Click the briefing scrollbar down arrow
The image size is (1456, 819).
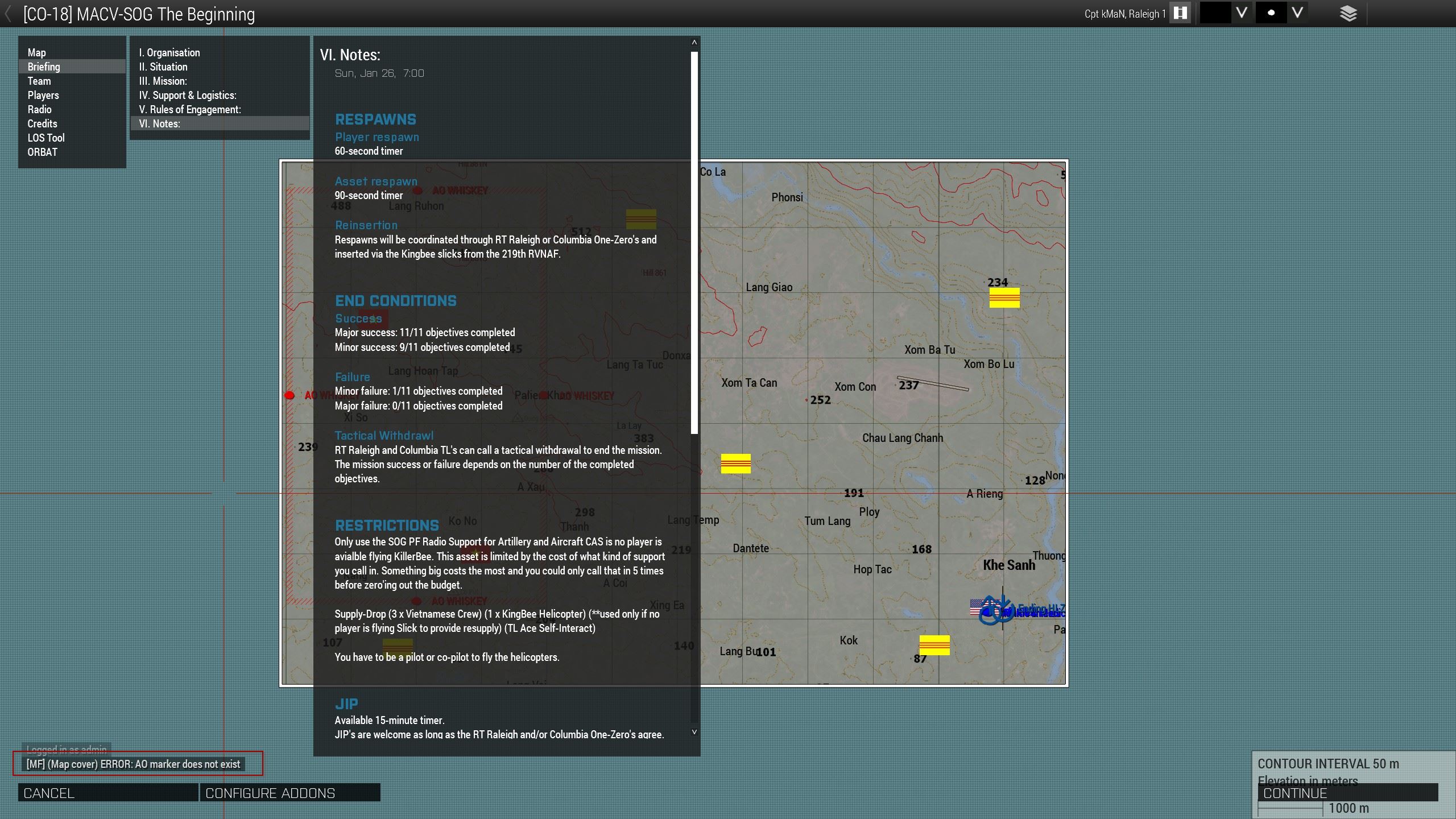(x=694, y=732)
